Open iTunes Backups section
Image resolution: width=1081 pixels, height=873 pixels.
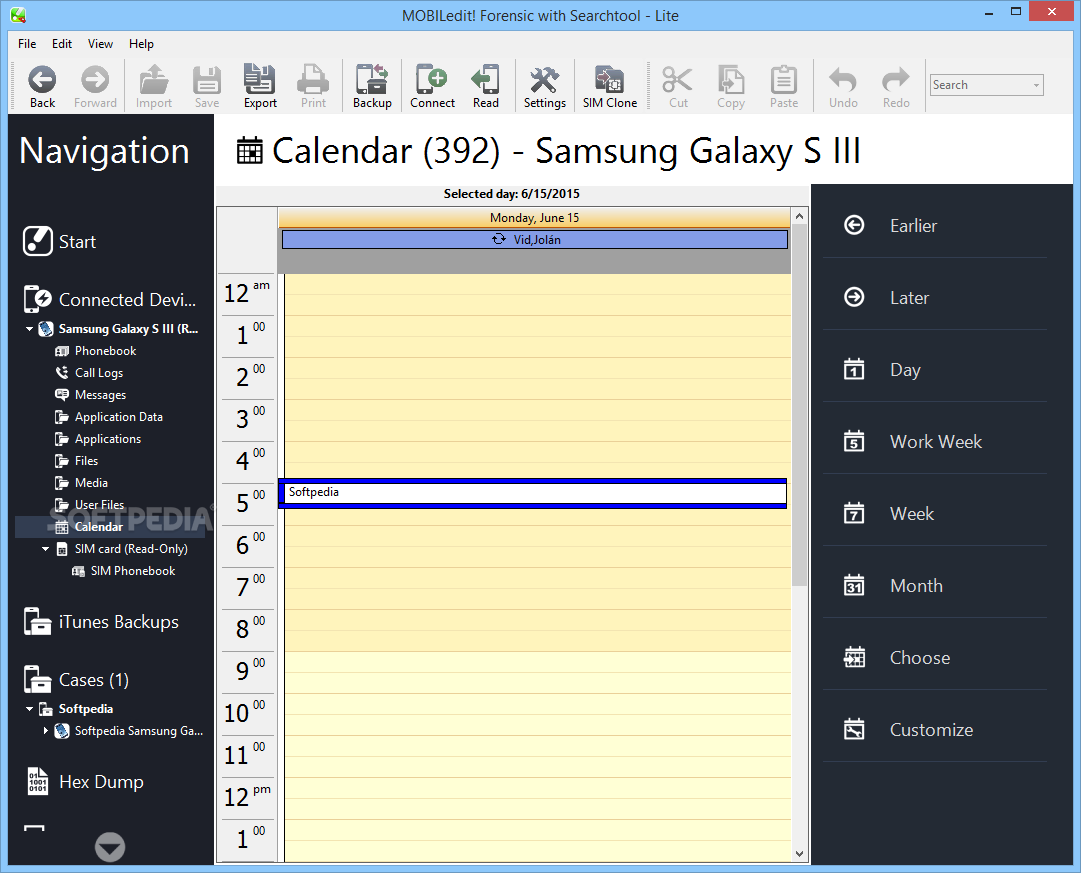click(x=101, y=621)
